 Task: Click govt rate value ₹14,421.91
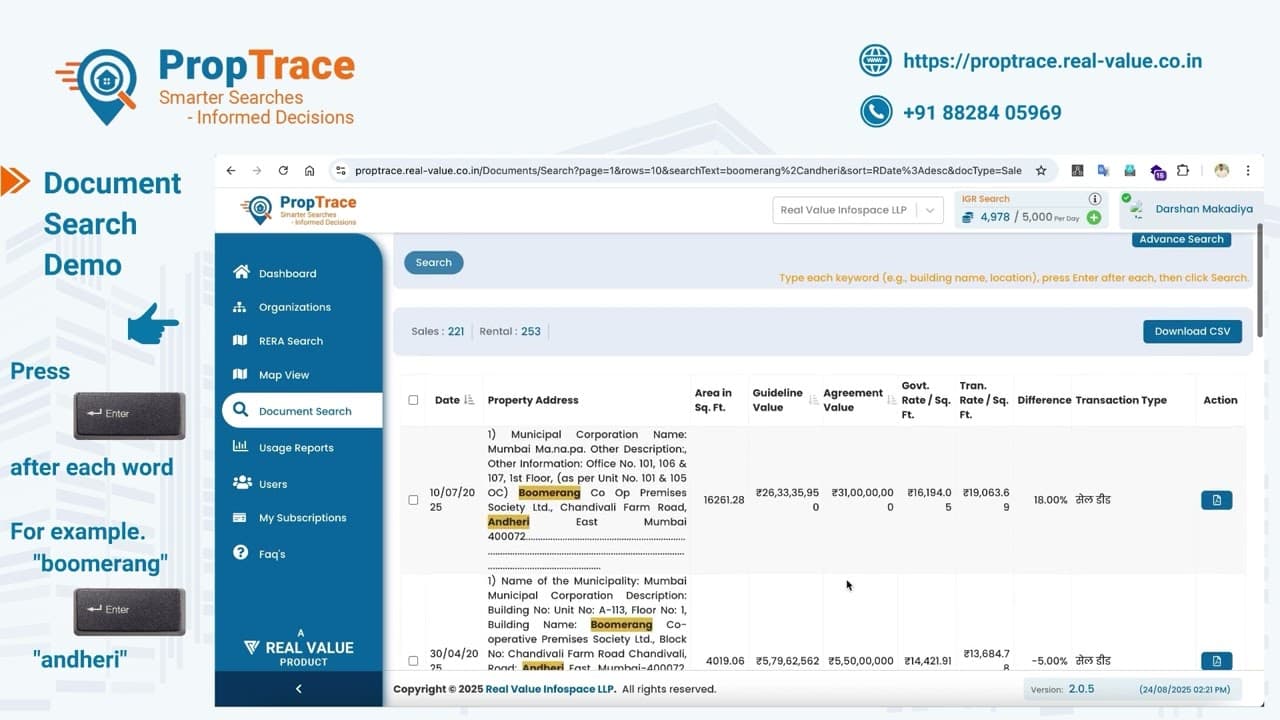pos(930,661)
